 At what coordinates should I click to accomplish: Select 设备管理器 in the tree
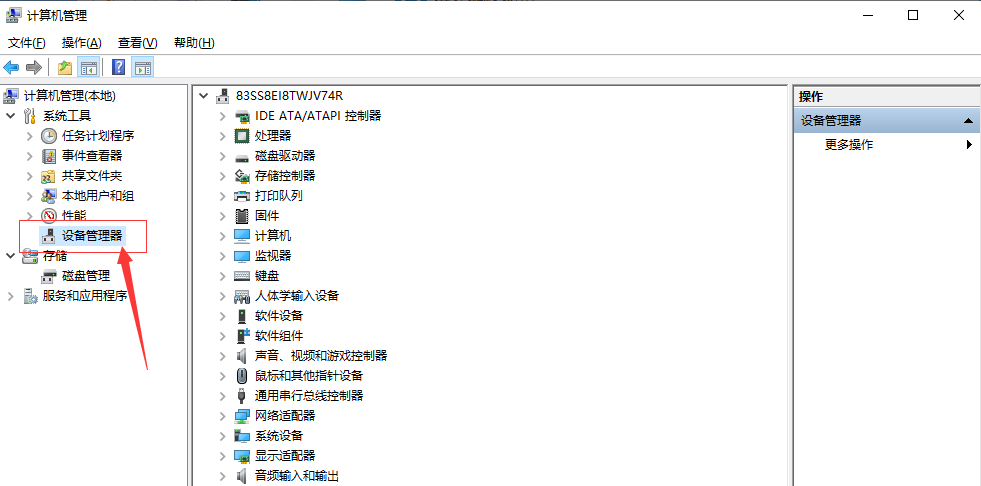coord(91,235)
